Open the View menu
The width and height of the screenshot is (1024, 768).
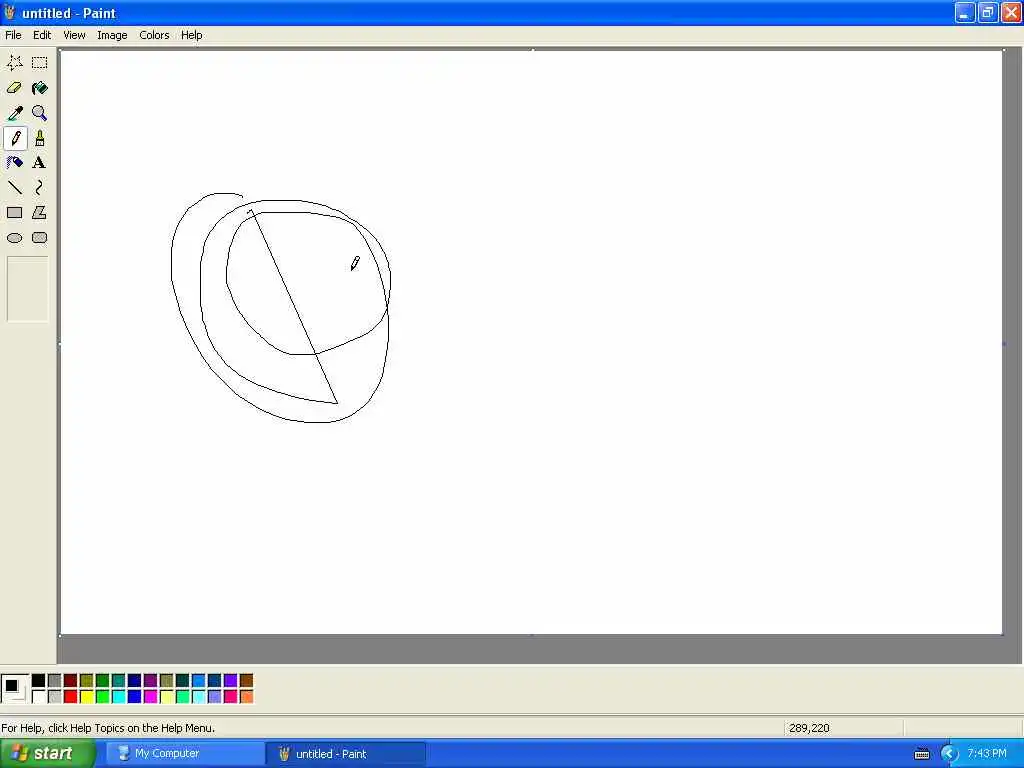74,35
